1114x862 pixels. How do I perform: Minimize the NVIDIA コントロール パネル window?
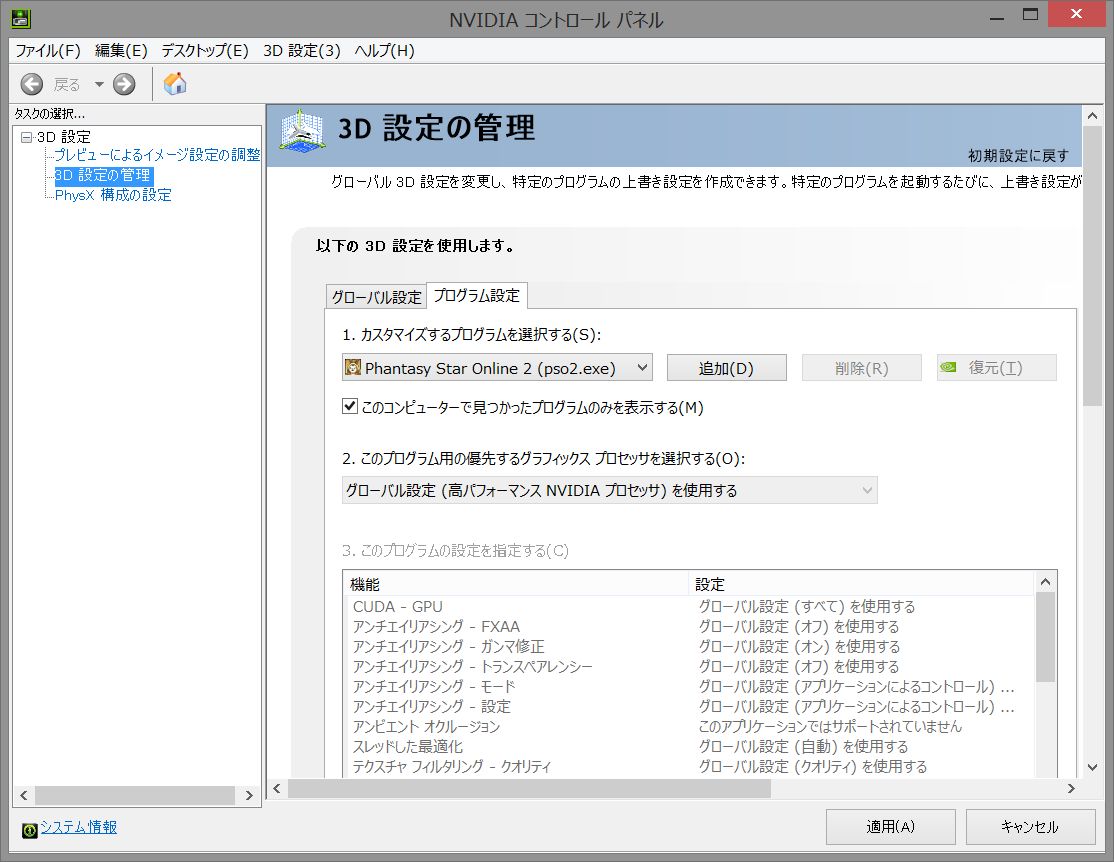(x=997, y=16)
